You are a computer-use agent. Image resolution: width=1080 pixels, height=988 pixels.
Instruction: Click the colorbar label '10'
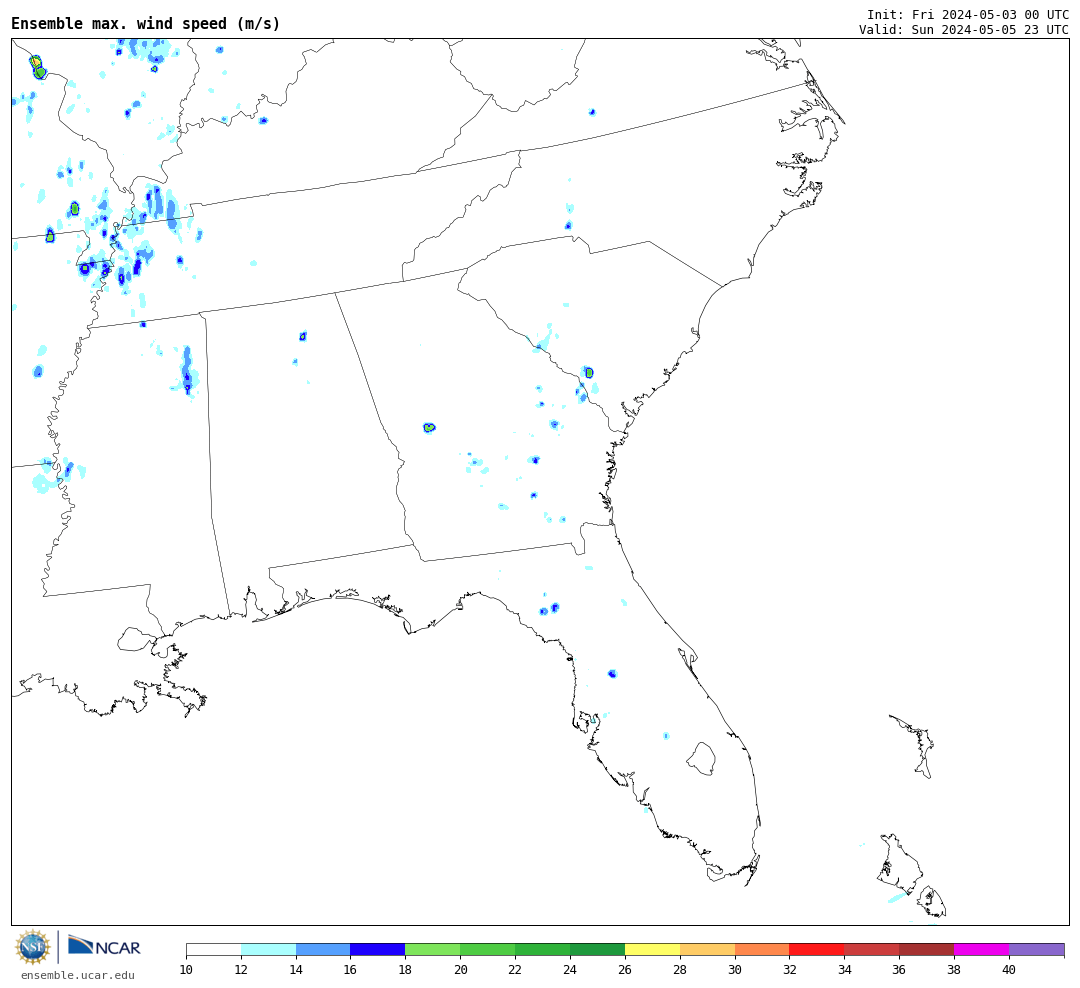click(186, 970)
